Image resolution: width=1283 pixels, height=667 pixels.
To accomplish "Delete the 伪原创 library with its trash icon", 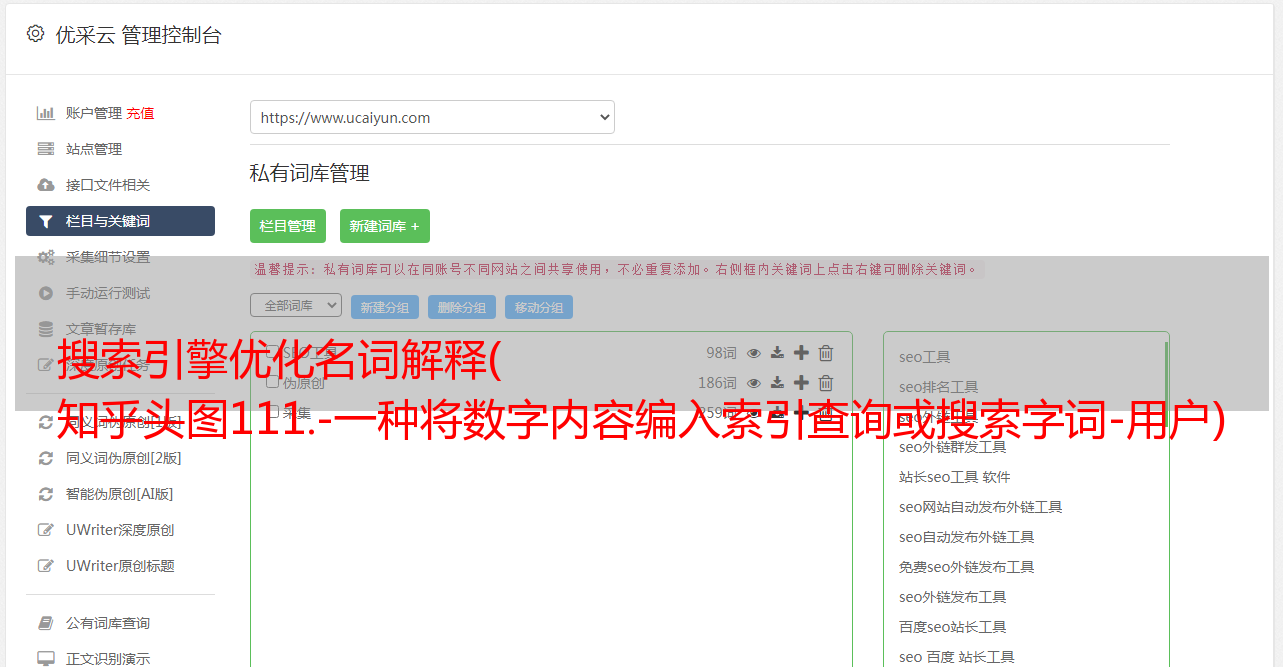I will pos(826,383).
